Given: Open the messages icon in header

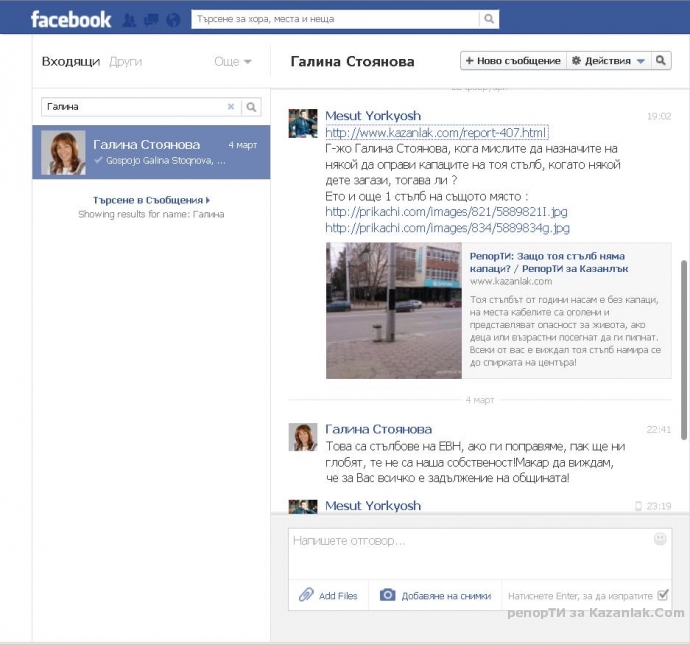Looking at the screenshot, I should pos(151,19).
